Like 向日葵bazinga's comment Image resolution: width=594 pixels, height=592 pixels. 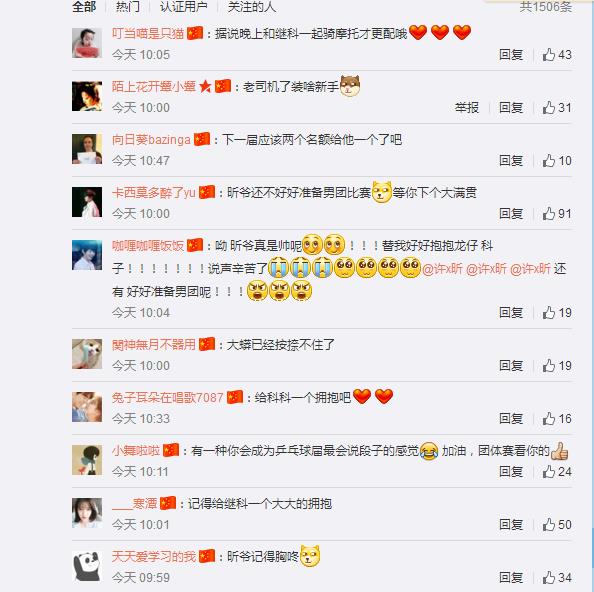click(557, 161)
